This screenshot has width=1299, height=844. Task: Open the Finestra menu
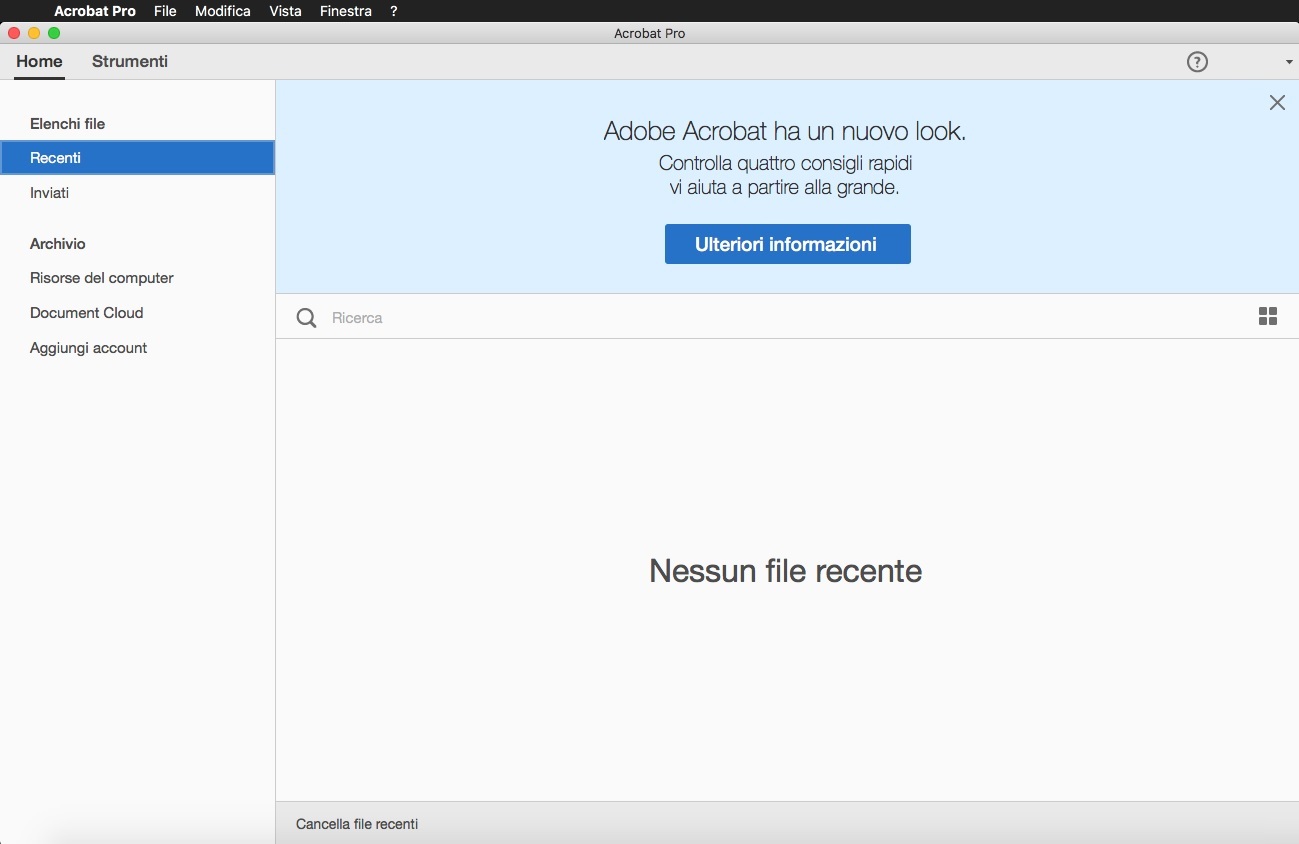click(346, 11)
